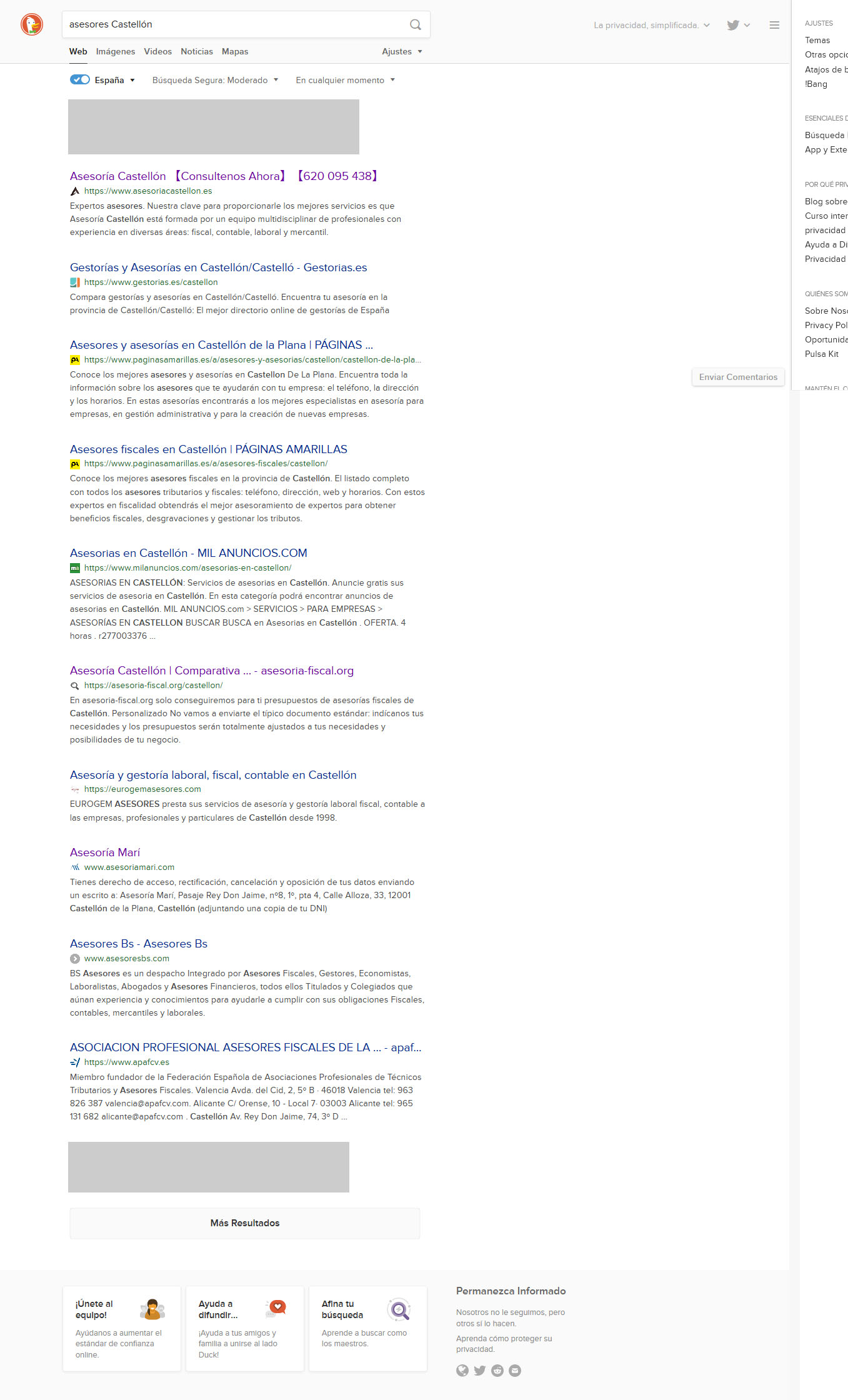
Task: Click the https://www.apafcv.es URL
Action: [127, 1062]
